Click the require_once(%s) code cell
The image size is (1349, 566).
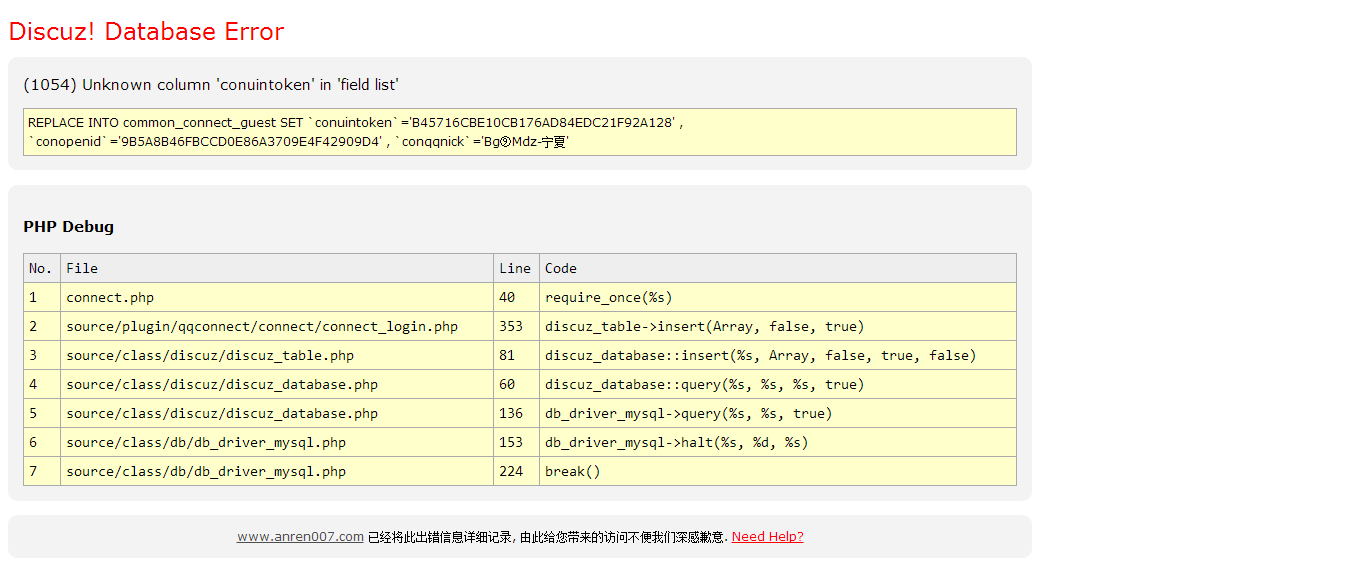(x=609, y=297)
